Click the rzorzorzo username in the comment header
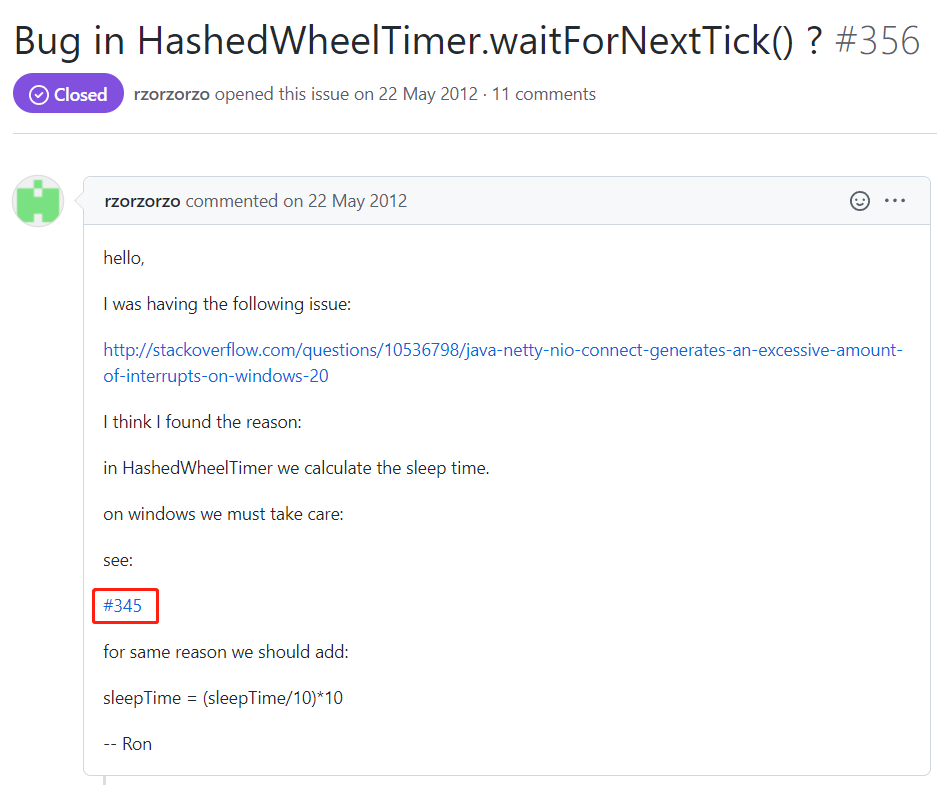This screenshot has width=937, height=785. [x=142, y=201]
